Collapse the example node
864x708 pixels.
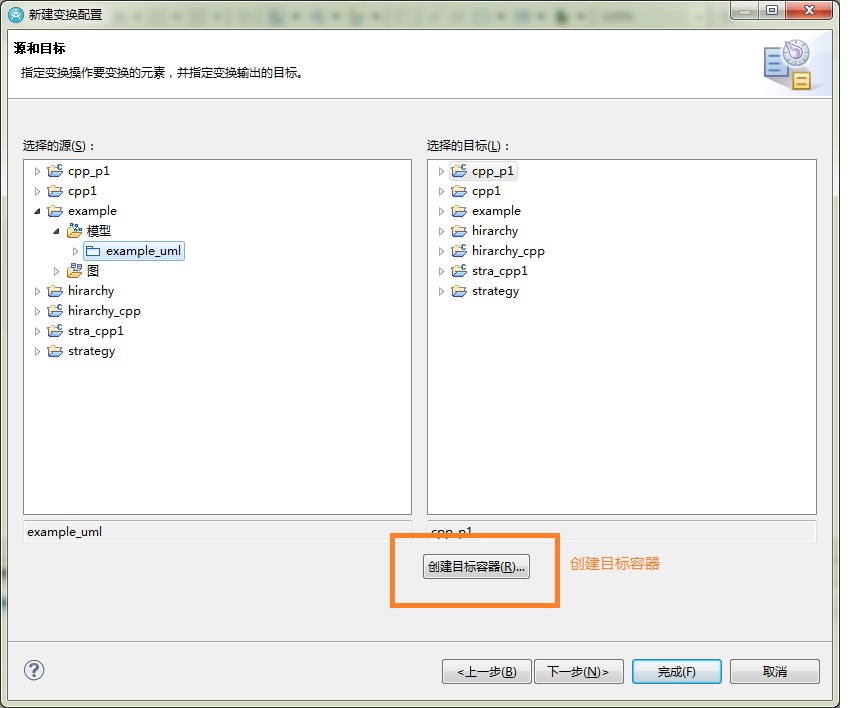pos(36,211)
